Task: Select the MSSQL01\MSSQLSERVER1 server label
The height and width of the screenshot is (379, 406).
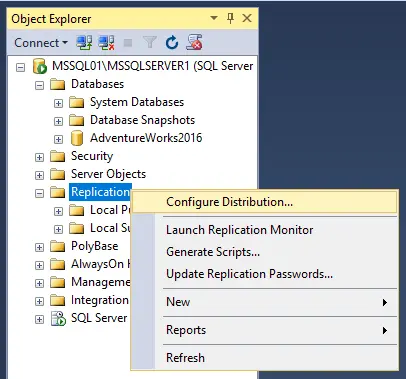Action: (x=153, y=66)
